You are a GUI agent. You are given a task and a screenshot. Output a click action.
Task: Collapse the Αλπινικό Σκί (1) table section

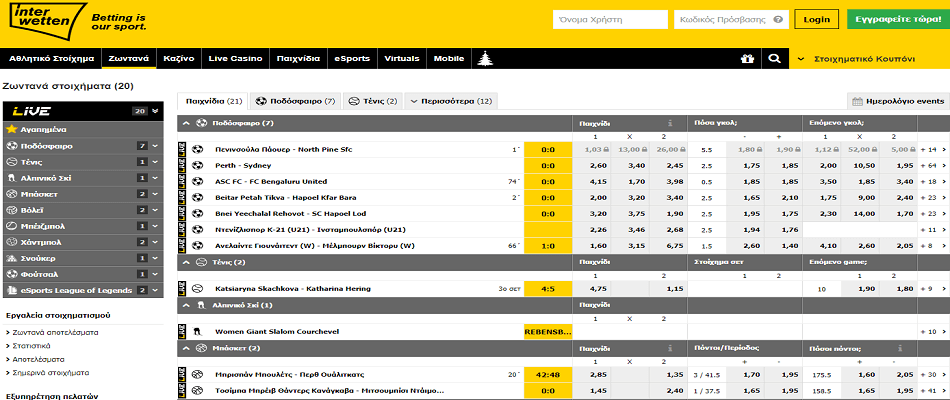click(x=187, y=305)
